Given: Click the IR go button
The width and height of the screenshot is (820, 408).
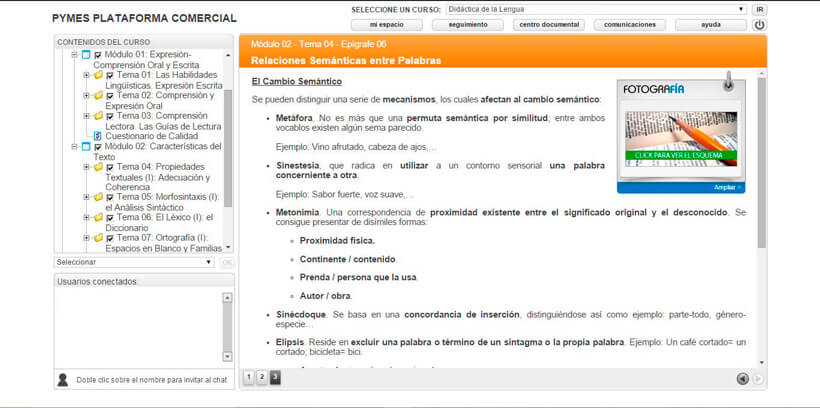Looking at the screenshot, I should tap(760, 9).
